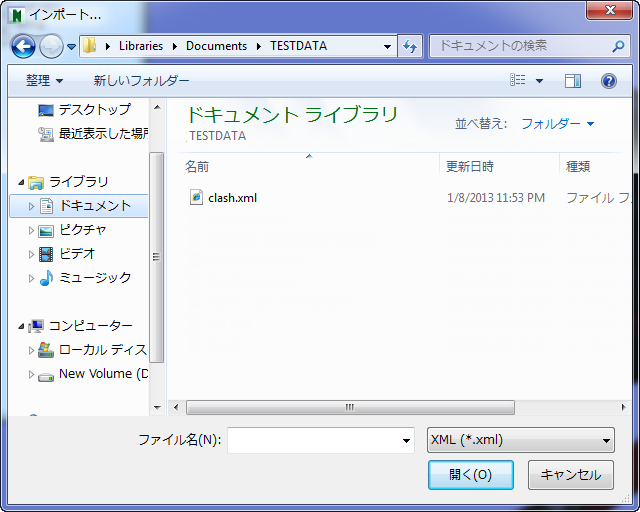Collapse the ライブラリ tree node
Screen dimensions: 640x512
21,183
